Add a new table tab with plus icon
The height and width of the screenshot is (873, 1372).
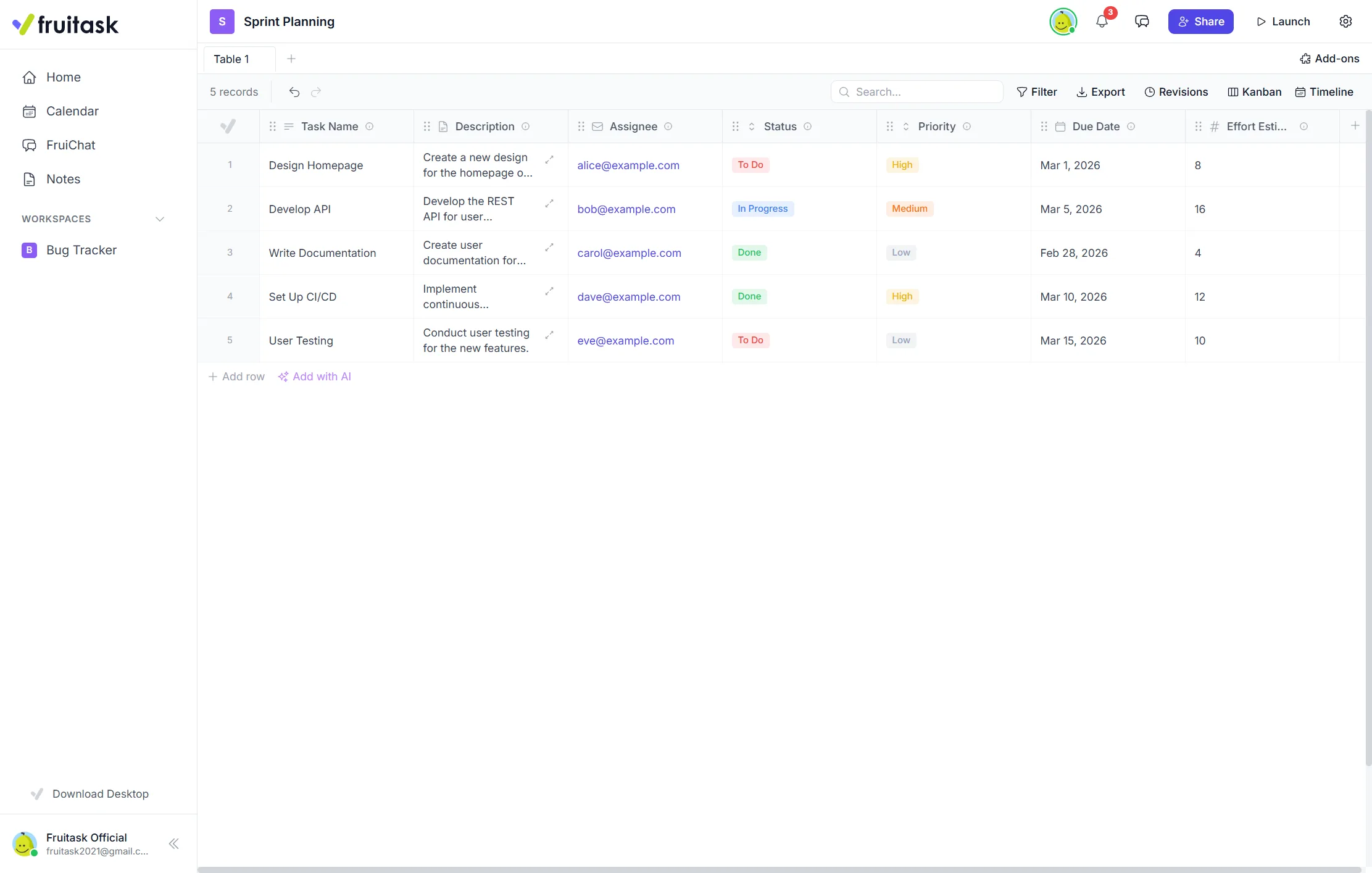click(x=291, y=59)
